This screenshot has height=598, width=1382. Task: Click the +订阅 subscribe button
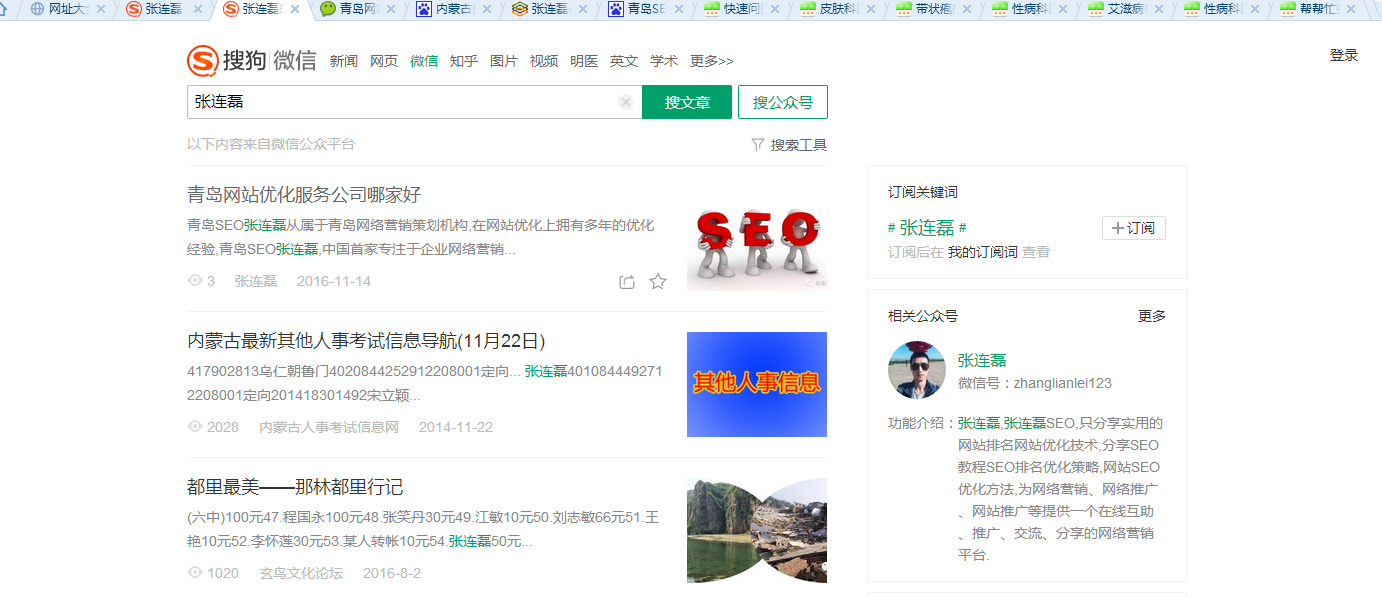(1134, 228)
